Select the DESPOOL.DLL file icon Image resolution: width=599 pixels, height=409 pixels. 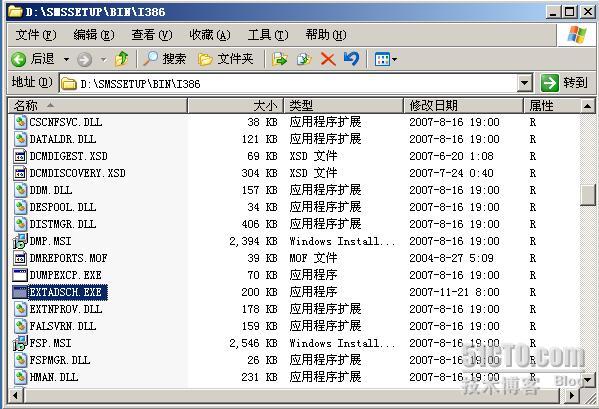[20, 207]
